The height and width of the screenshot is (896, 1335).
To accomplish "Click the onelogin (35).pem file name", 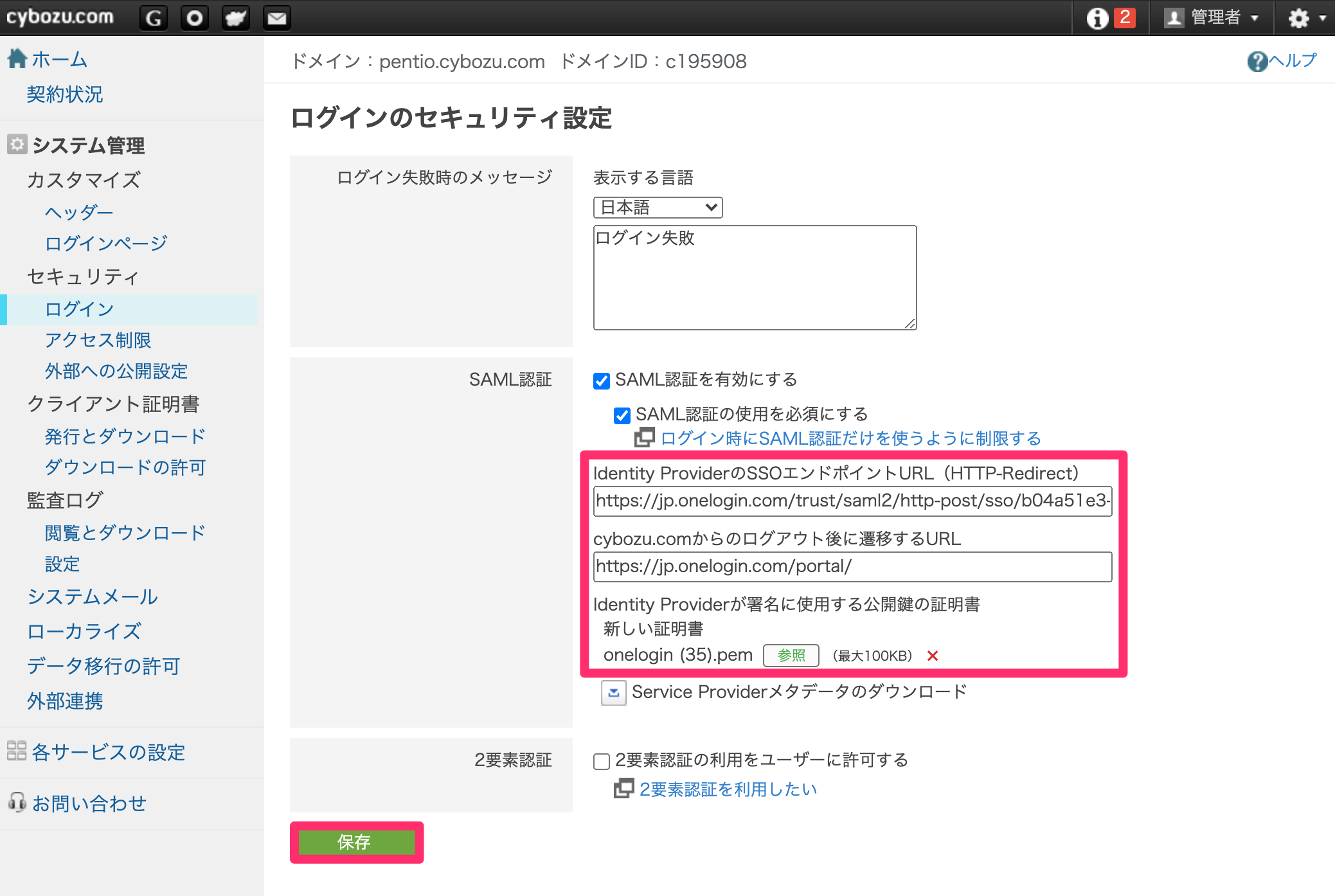I will [x=678, y=655].
